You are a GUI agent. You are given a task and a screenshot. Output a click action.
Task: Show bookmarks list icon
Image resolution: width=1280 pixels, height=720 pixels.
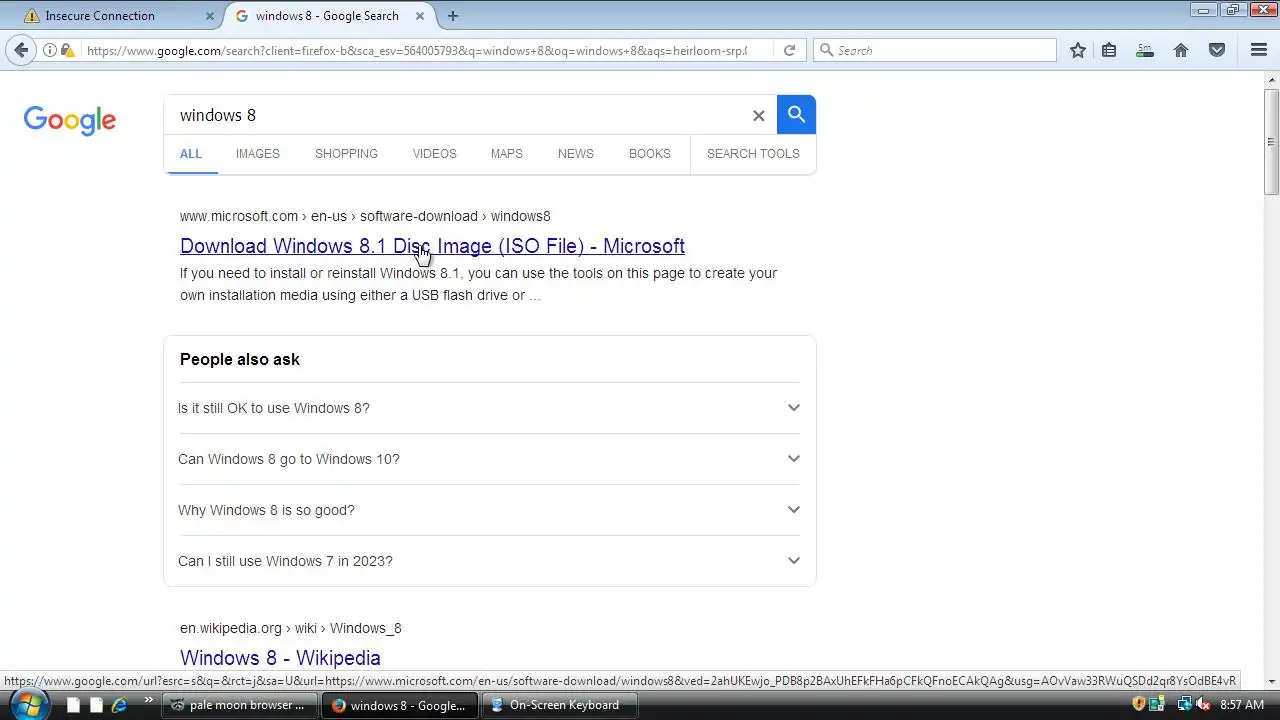click(1109, 50)
